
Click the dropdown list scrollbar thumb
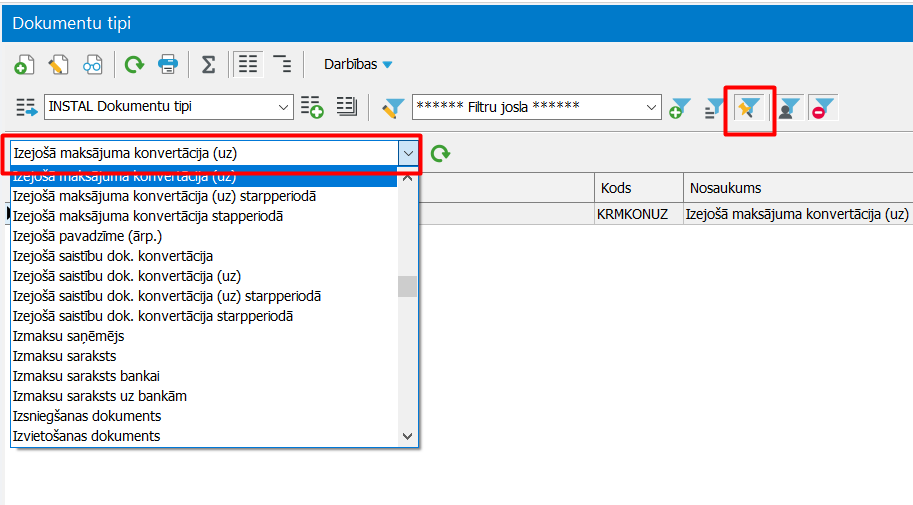tap(408, 286)
